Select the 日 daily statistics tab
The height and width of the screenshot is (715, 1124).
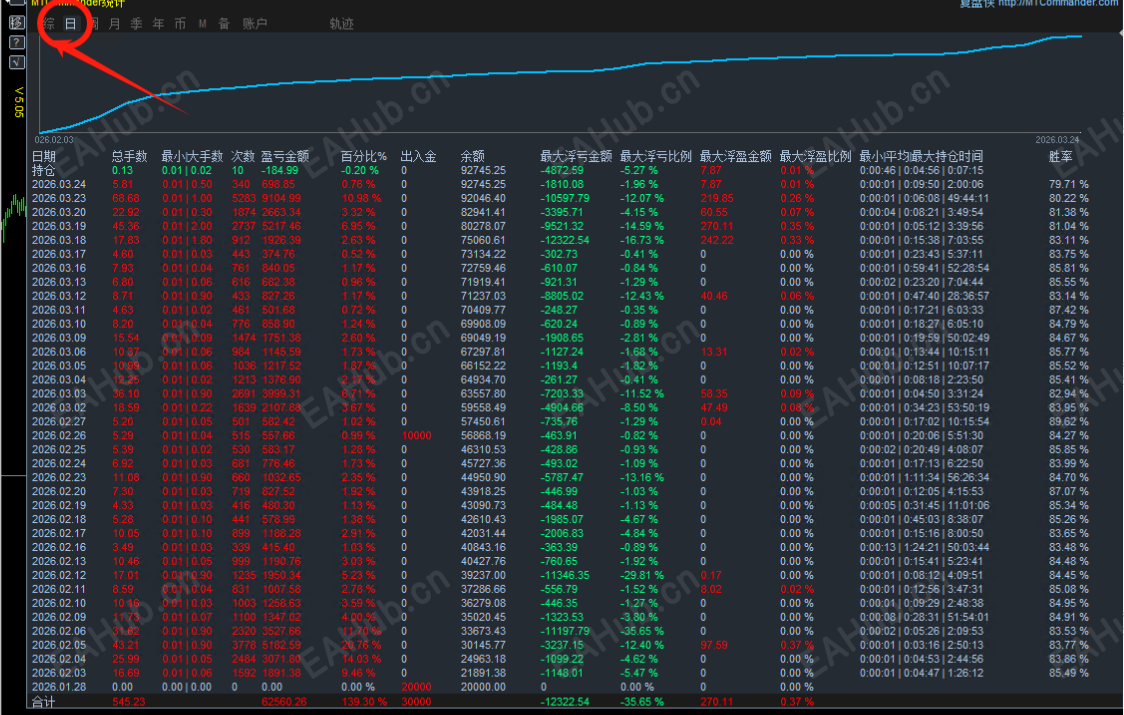[x=70, y=24]
